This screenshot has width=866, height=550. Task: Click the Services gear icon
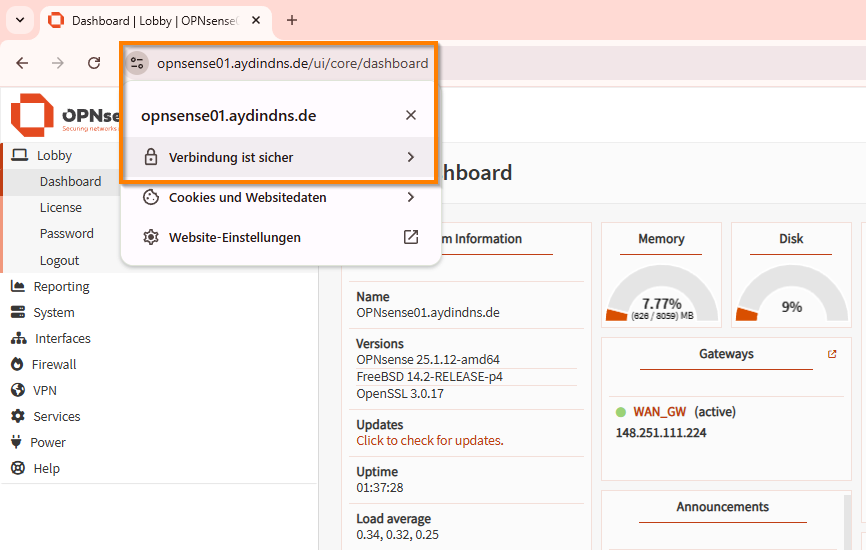pyautogui.click(x=18, y=416)
